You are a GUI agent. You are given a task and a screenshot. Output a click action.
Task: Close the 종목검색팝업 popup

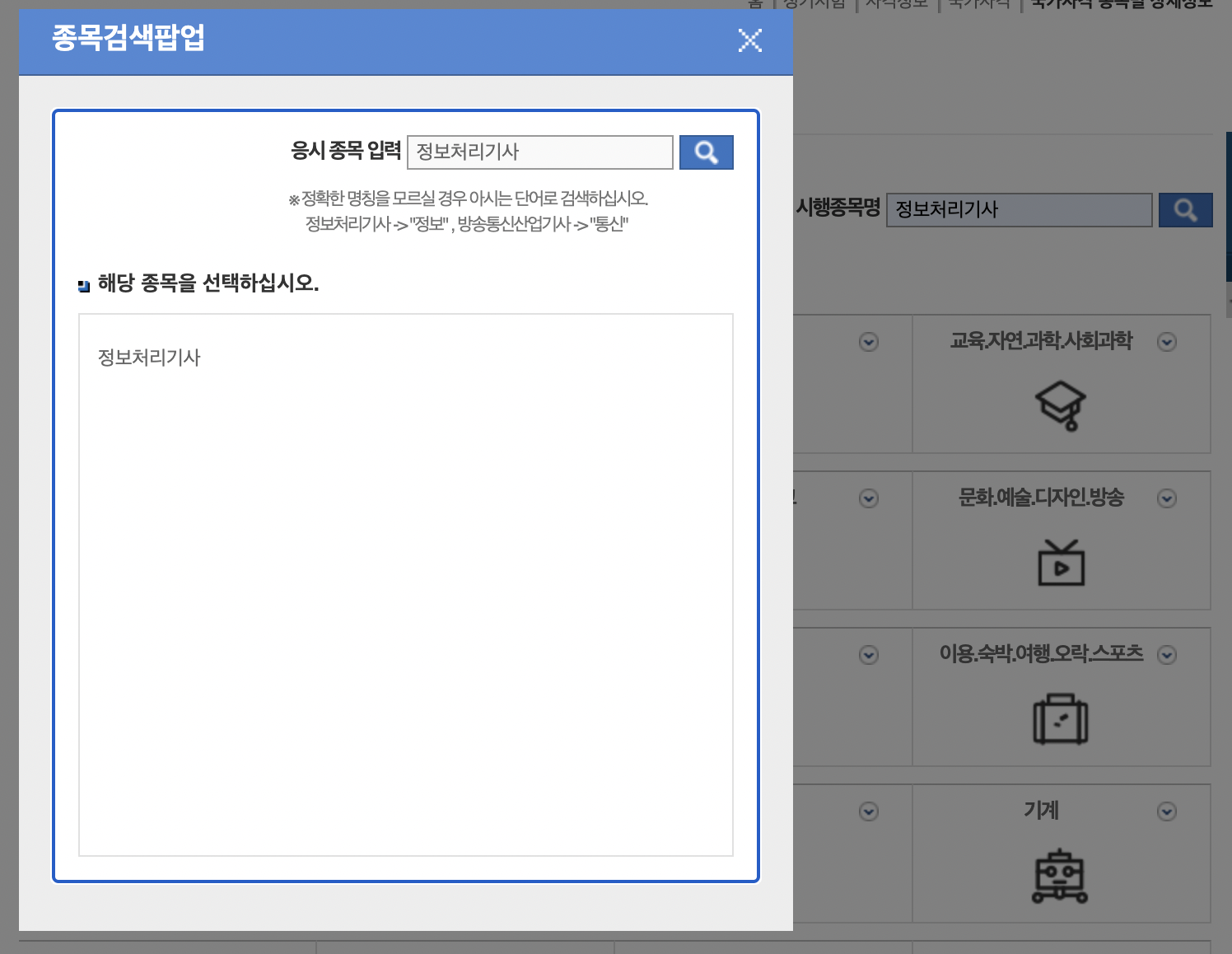tap(750, 40)
